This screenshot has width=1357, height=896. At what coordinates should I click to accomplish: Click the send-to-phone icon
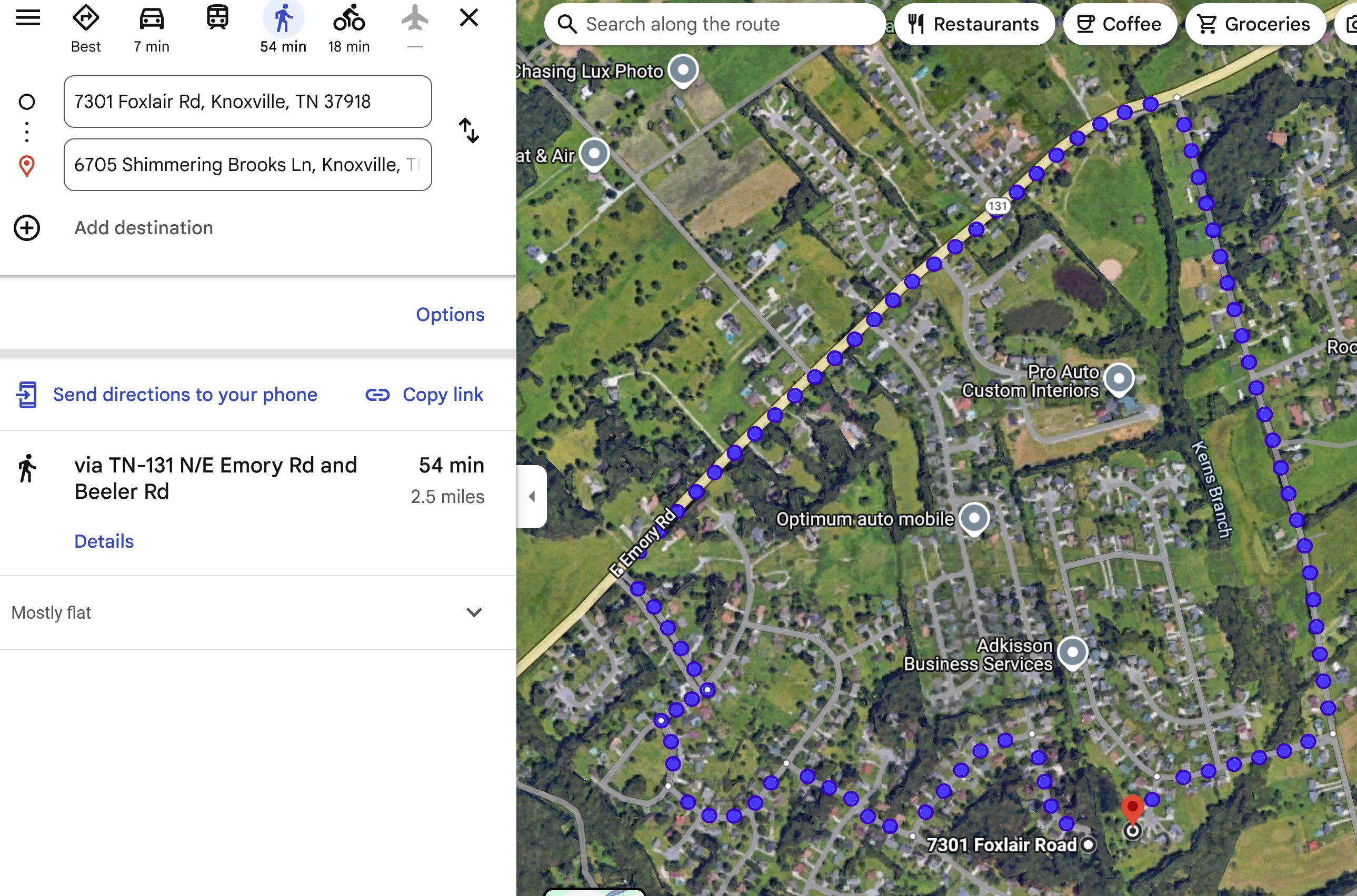click(26, 395)
